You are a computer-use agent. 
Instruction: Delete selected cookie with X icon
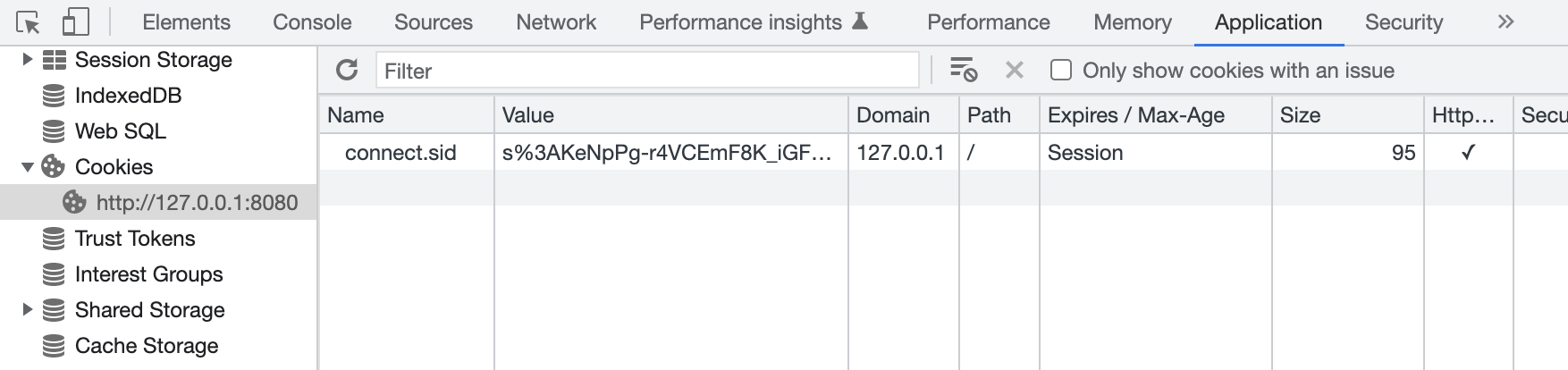point(1014,70)
